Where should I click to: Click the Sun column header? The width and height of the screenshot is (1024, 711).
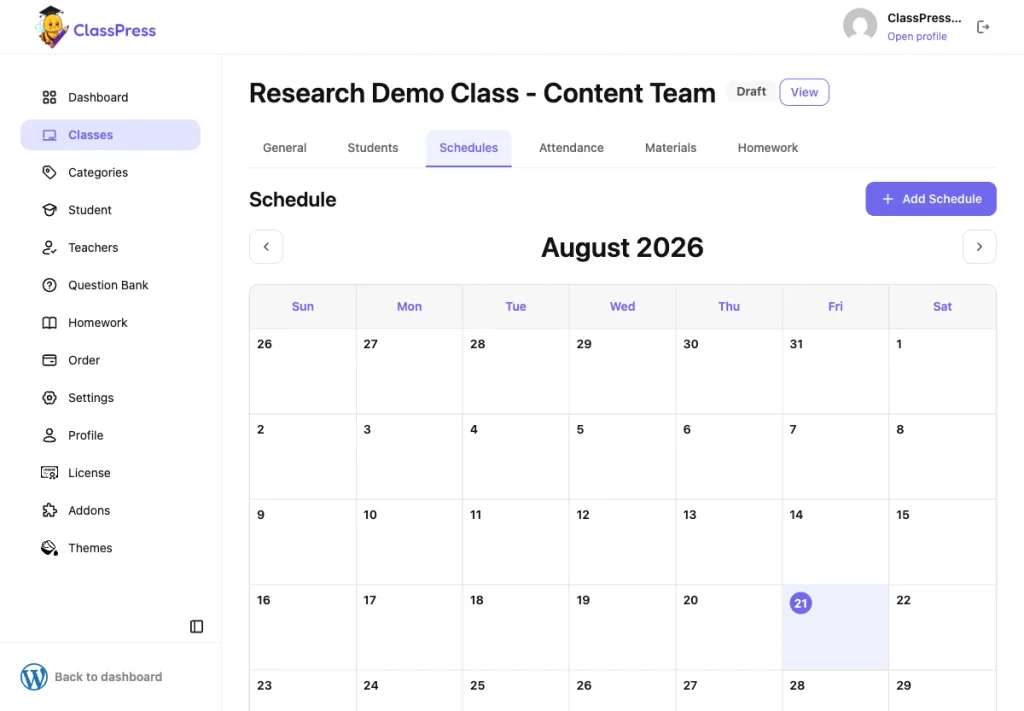303,307
